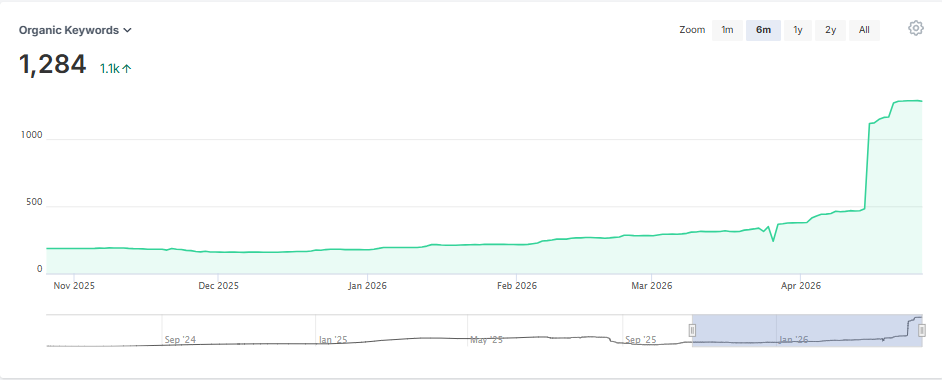Choose the 2y zoom range

[x=830, y=30]
